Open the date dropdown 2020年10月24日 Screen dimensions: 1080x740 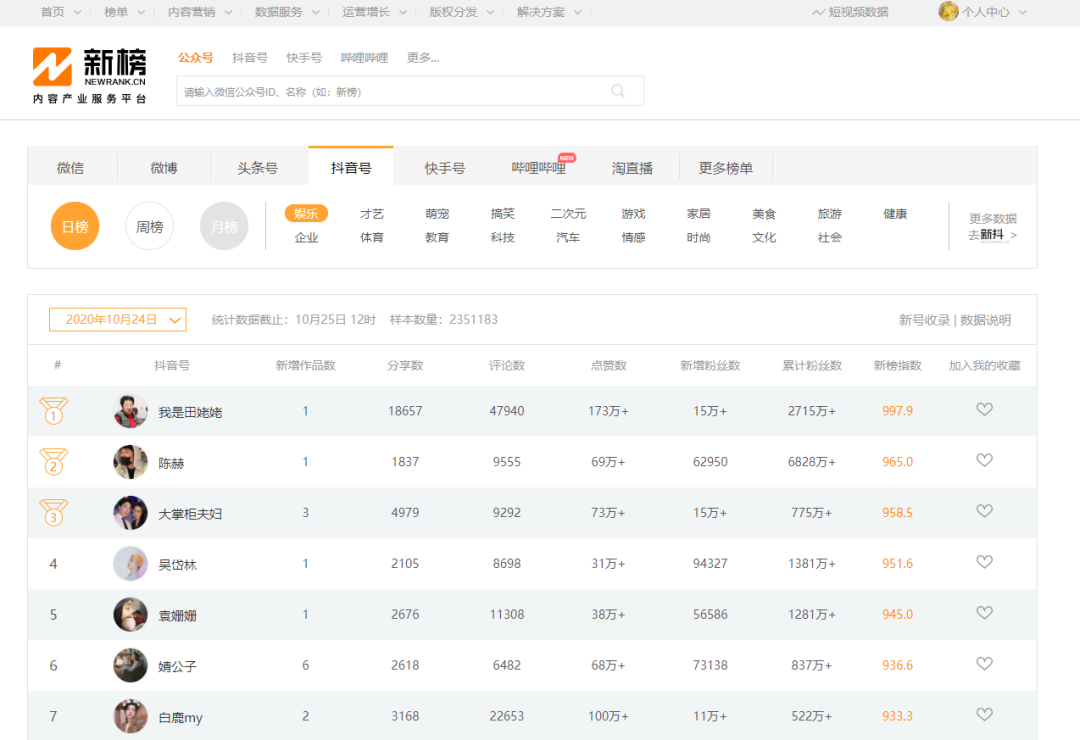click(x=118, y=320)
